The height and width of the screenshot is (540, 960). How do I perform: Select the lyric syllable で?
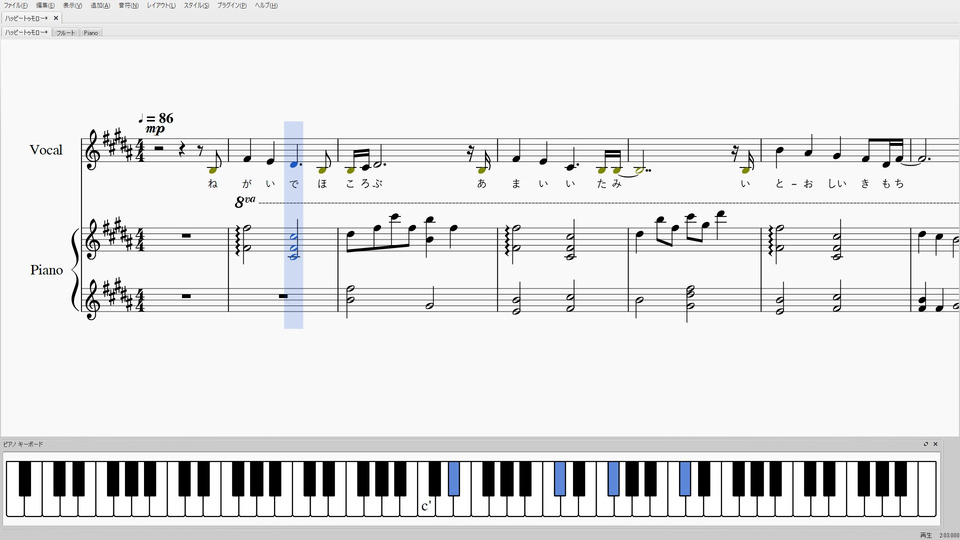click(294, 183)
